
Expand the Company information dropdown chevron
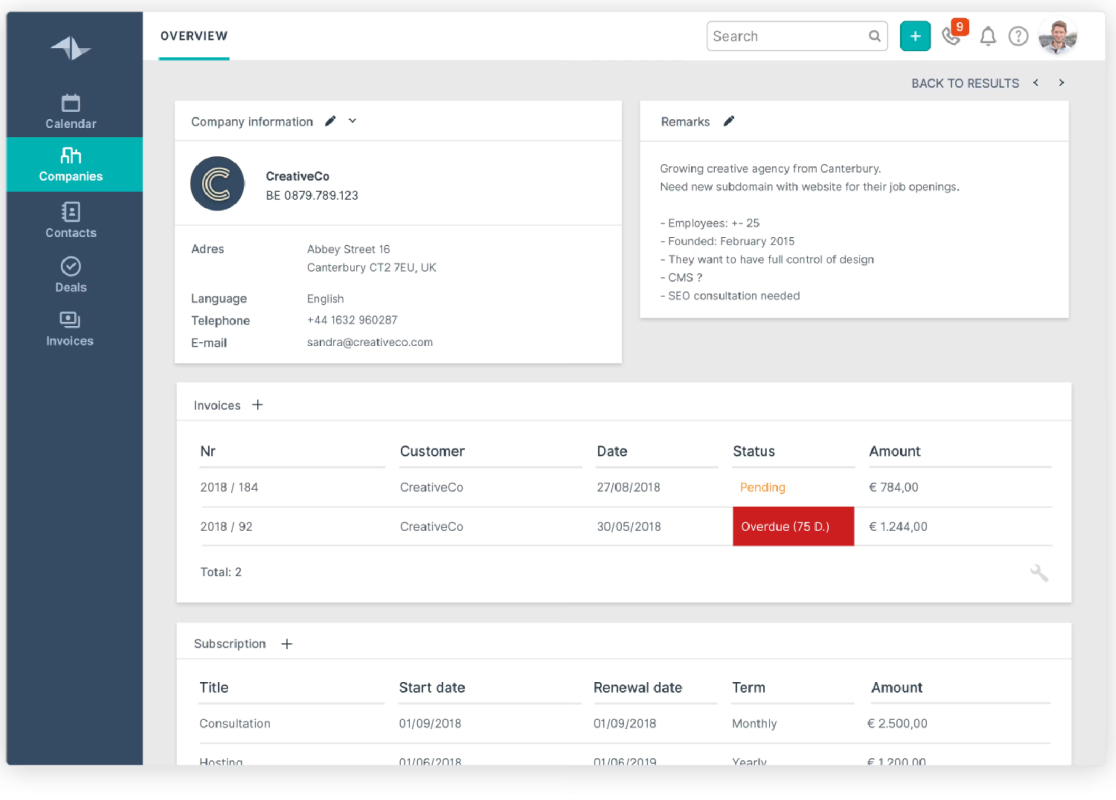point(352,121)
